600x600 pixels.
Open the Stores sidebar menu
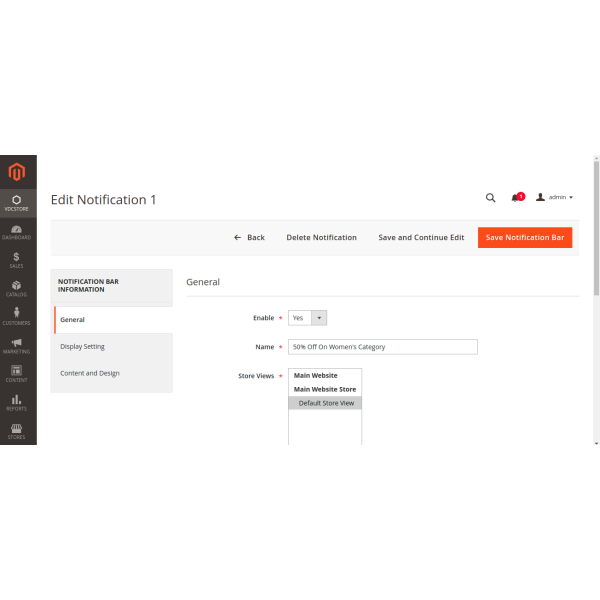16,431
